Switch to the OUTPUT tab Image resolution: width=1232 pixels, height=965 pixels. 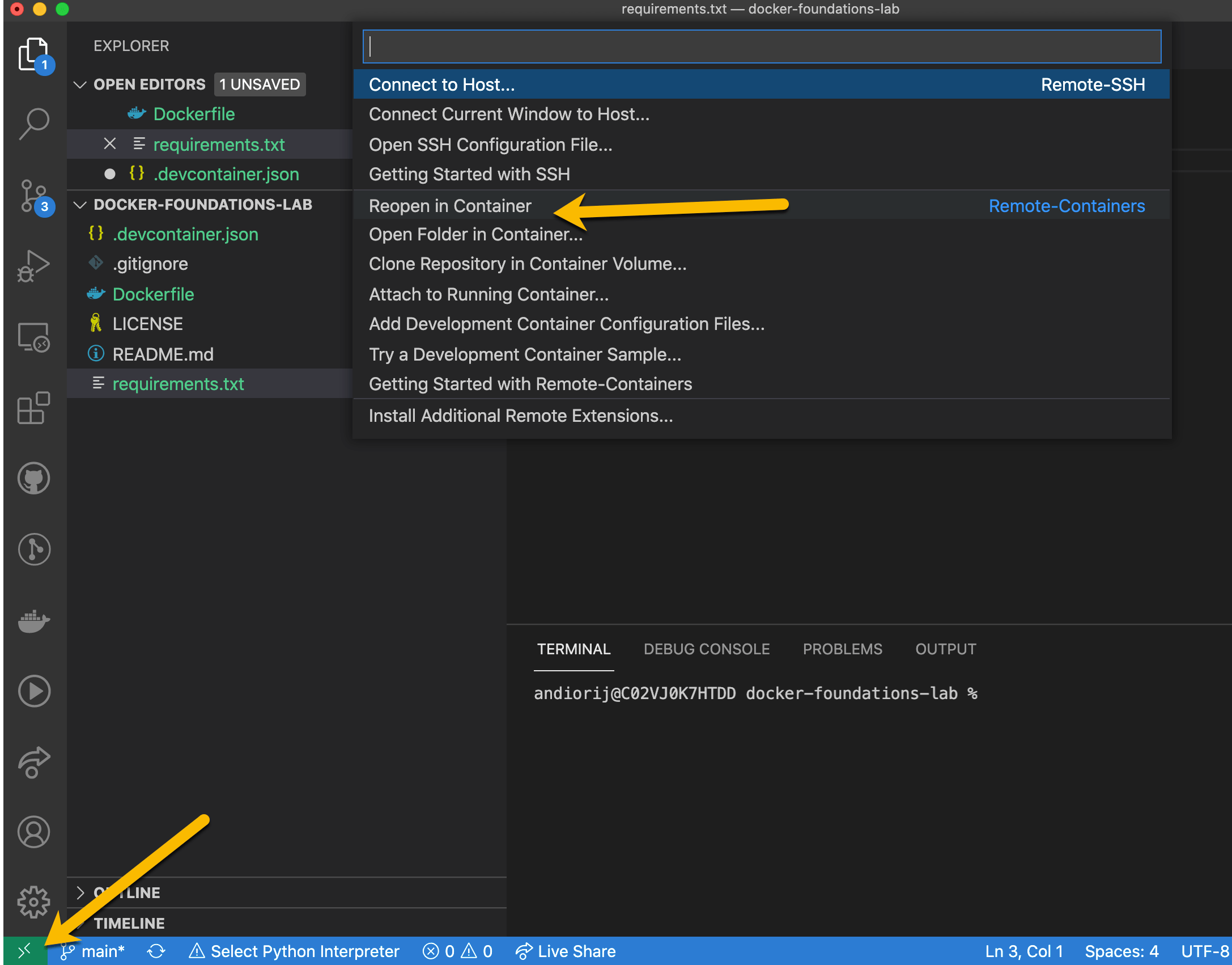click(x=946, y=649)
